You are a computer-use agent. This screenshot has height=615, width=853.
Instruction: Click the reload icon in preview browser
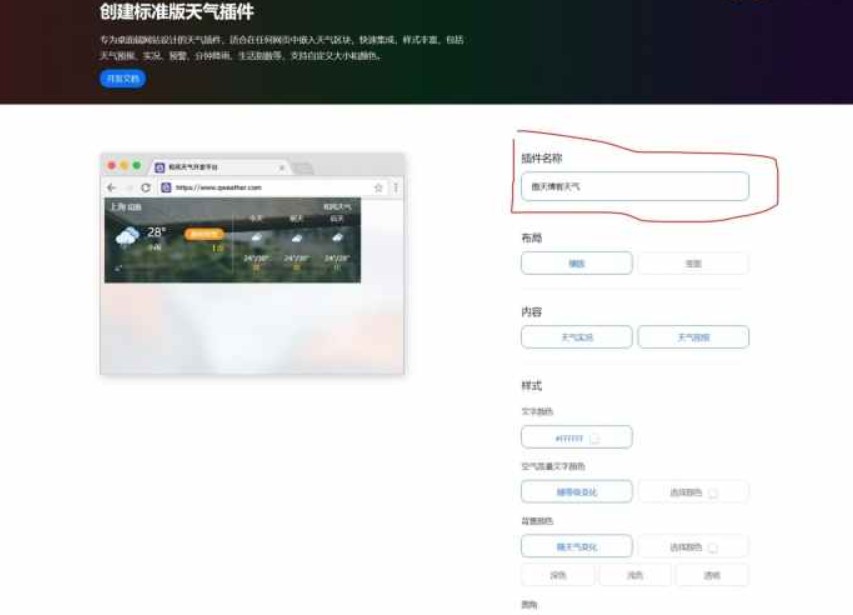pos(146,188)
